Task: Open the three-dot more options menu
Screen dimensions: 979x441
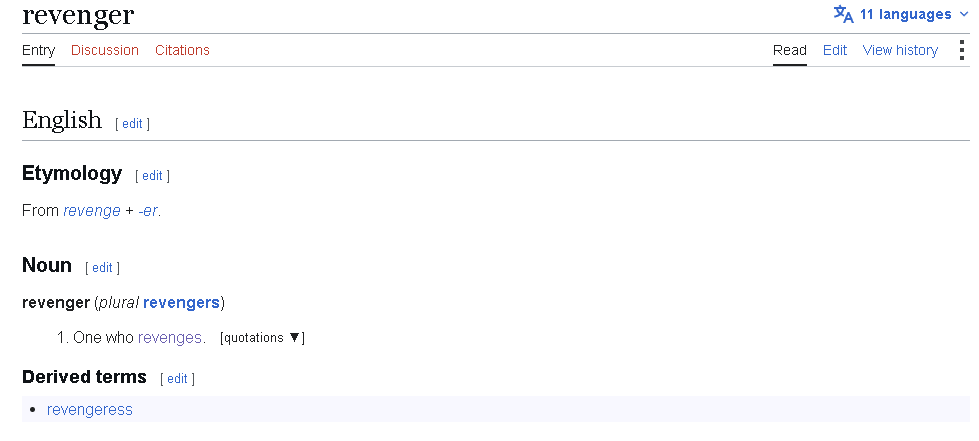Action: tap(962, 50)
